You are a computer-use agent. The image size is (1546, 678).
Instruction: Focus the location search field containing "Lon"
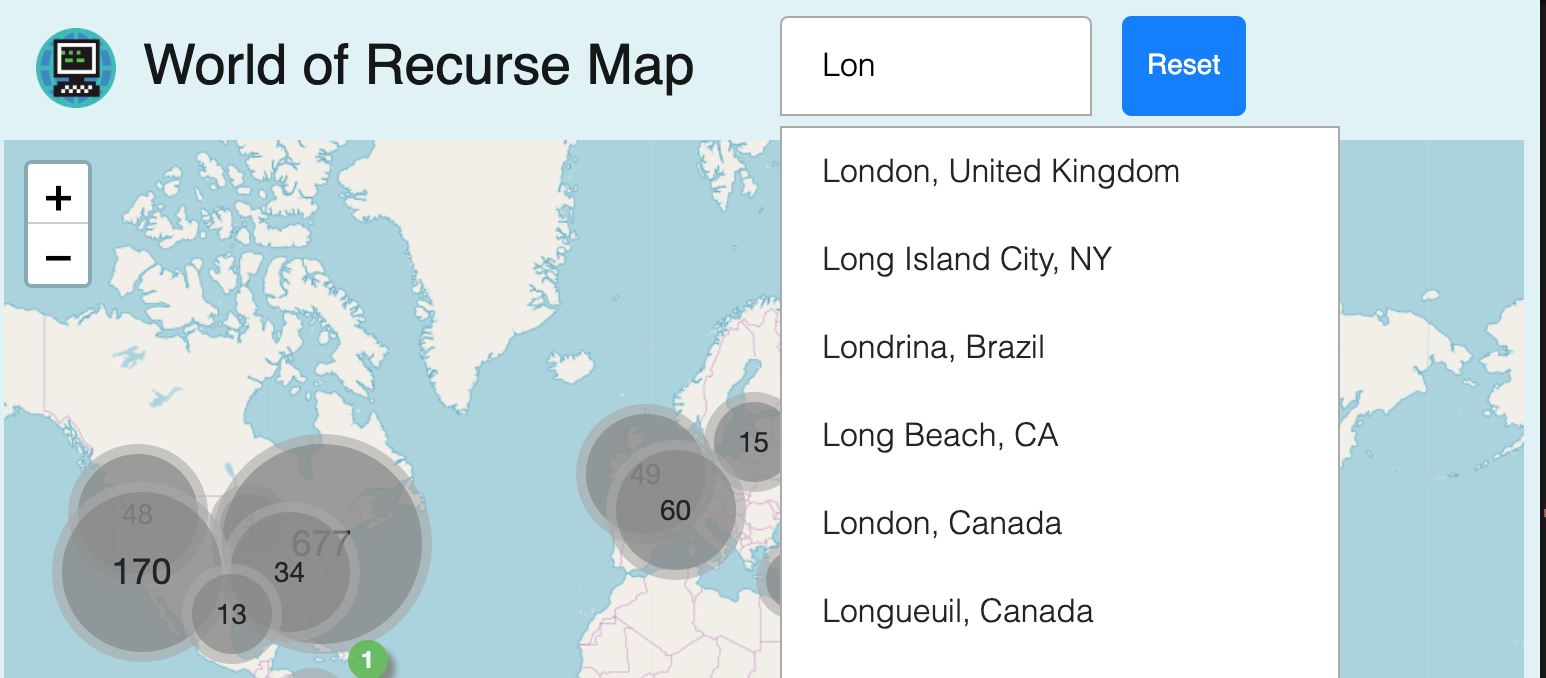pyautogui.click(x=936, y=66)
